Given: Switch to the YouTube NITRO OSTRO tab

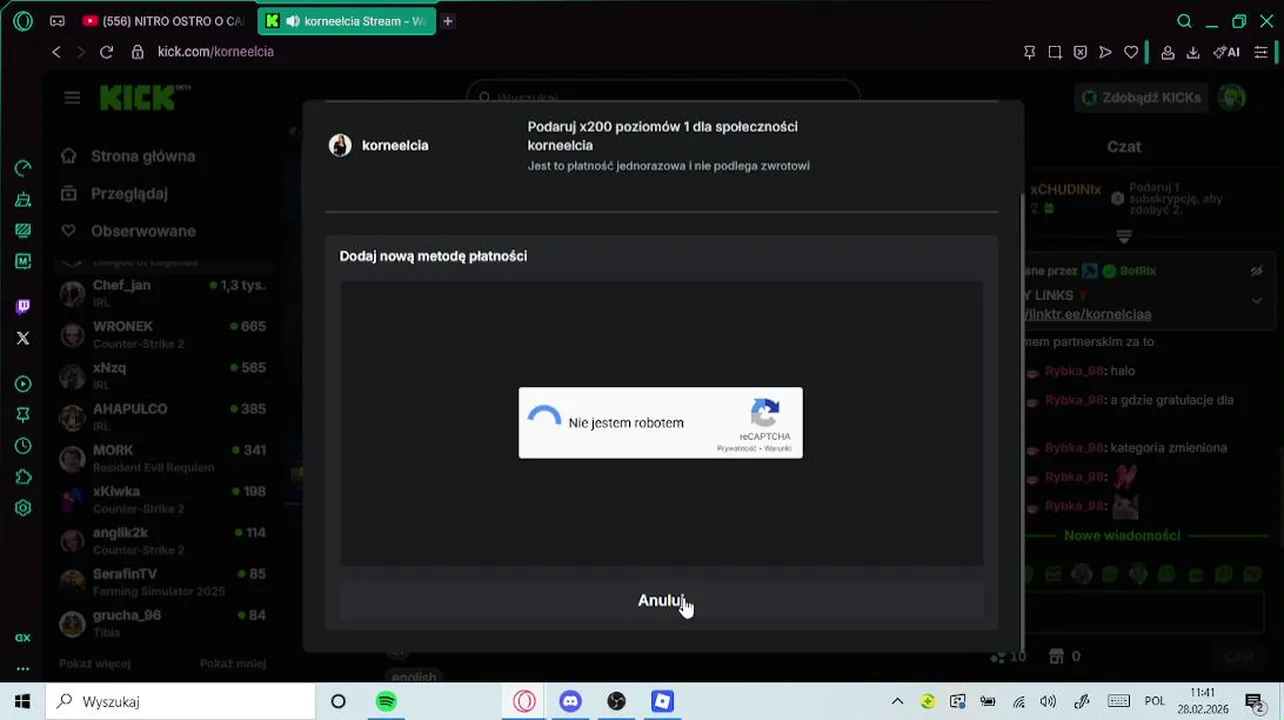Looking at the screenshot, I should 164,21.
